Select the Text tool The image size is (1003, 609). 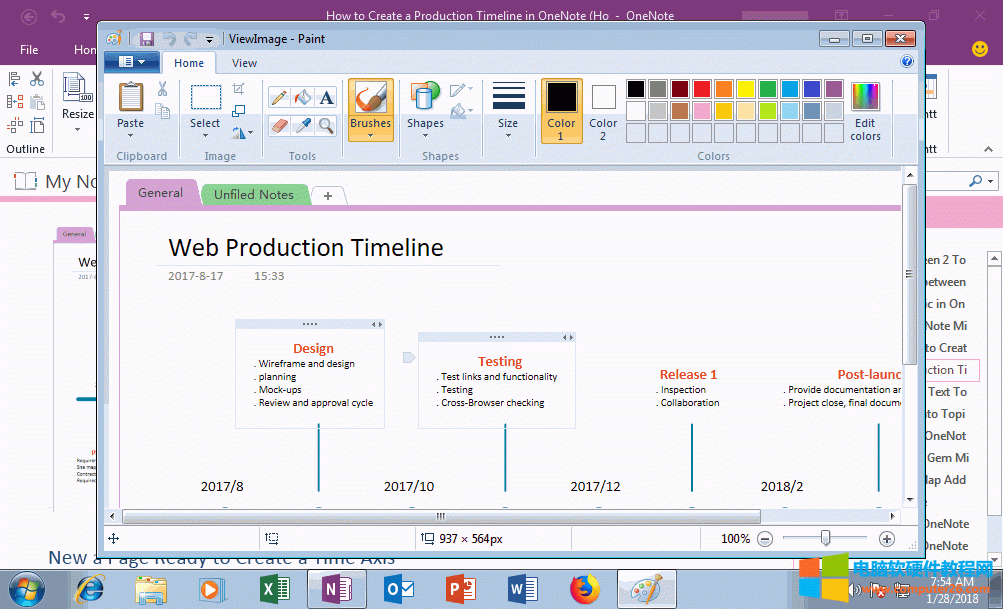tap(325, 97)
